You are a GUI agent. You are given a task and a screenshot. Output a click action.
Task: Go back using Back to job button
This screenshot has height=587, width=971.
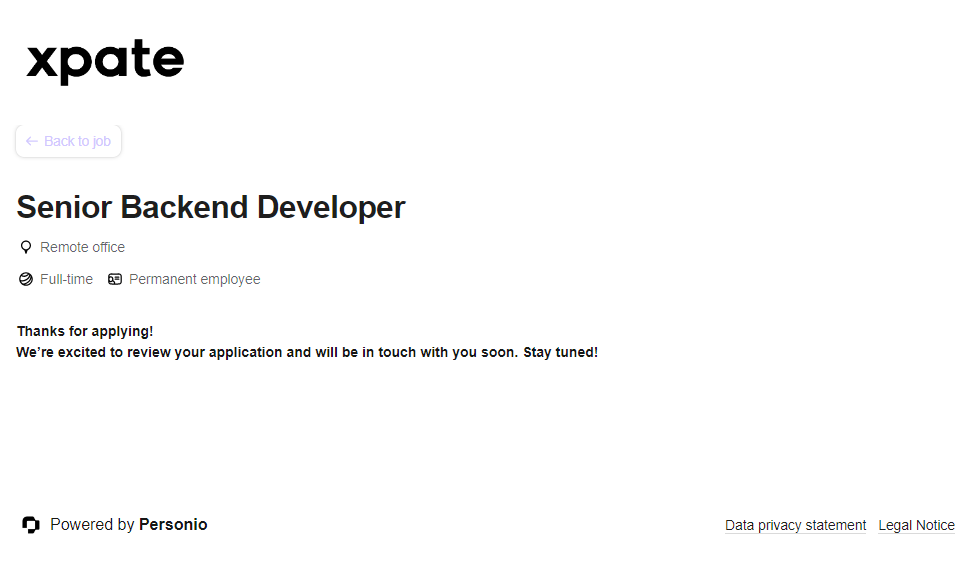pyautogui.click(x=69, y=142)
